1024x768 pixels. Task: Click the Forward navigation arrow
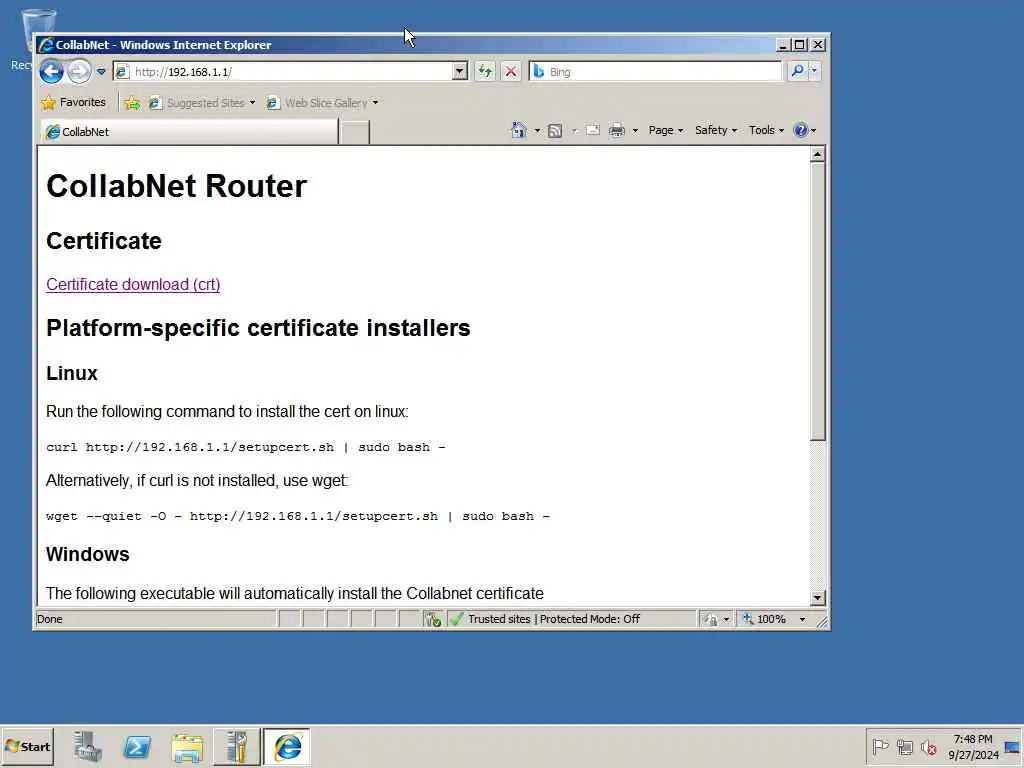[79, 71]
